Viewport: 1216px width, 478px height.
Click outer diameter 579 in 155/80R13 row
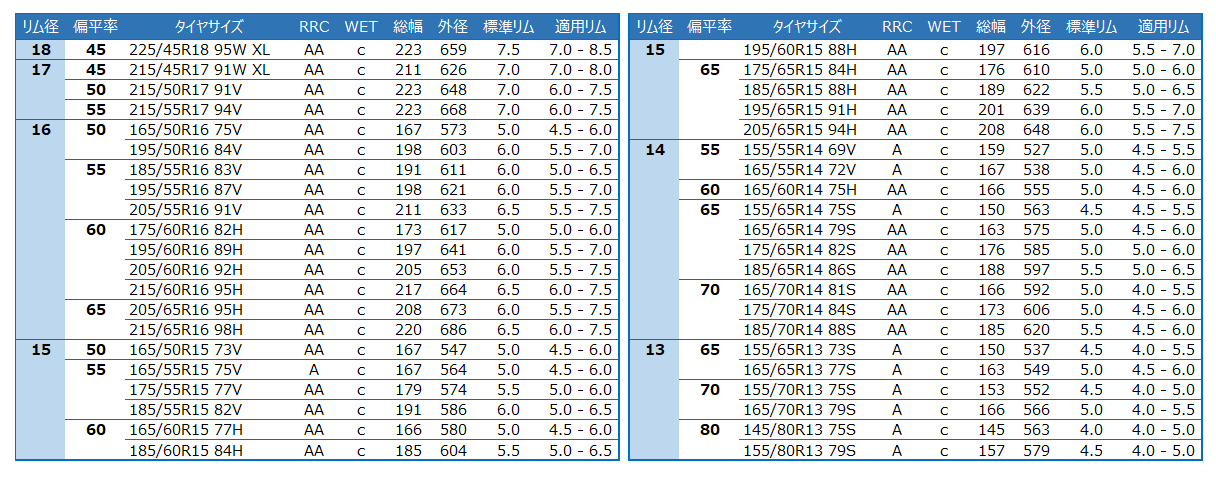coord(1037,449)
